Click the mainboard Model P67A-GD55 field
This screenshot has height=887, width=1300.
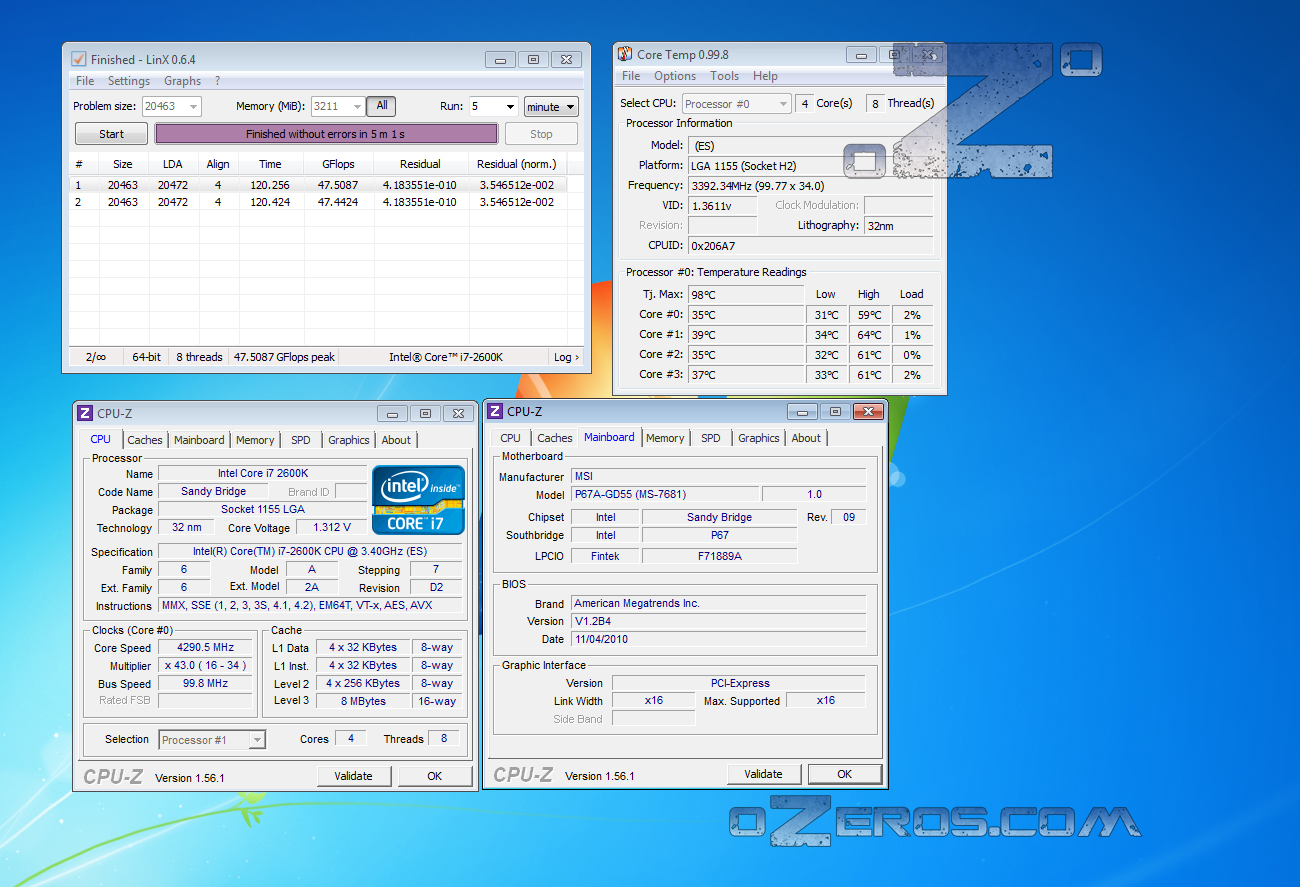point(664,494)
